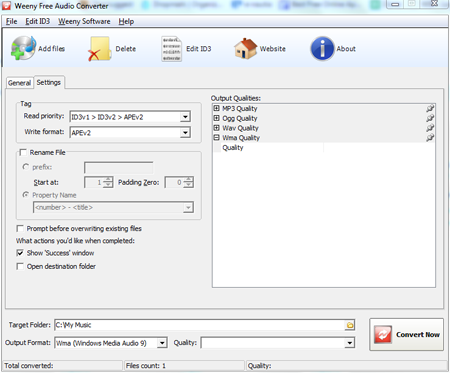450x373 pixels.
Task: Expand the MP3 Quality tree node
Action: pyautogui.click(x=217, y=108)
